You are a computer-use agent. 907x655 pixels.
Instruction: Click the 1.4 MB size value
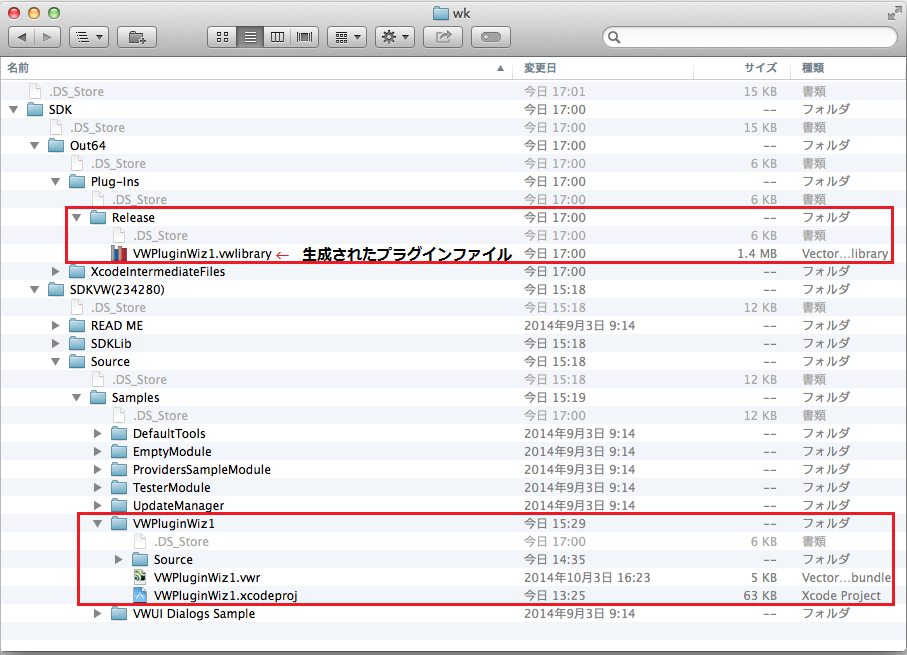click(757, 254)
